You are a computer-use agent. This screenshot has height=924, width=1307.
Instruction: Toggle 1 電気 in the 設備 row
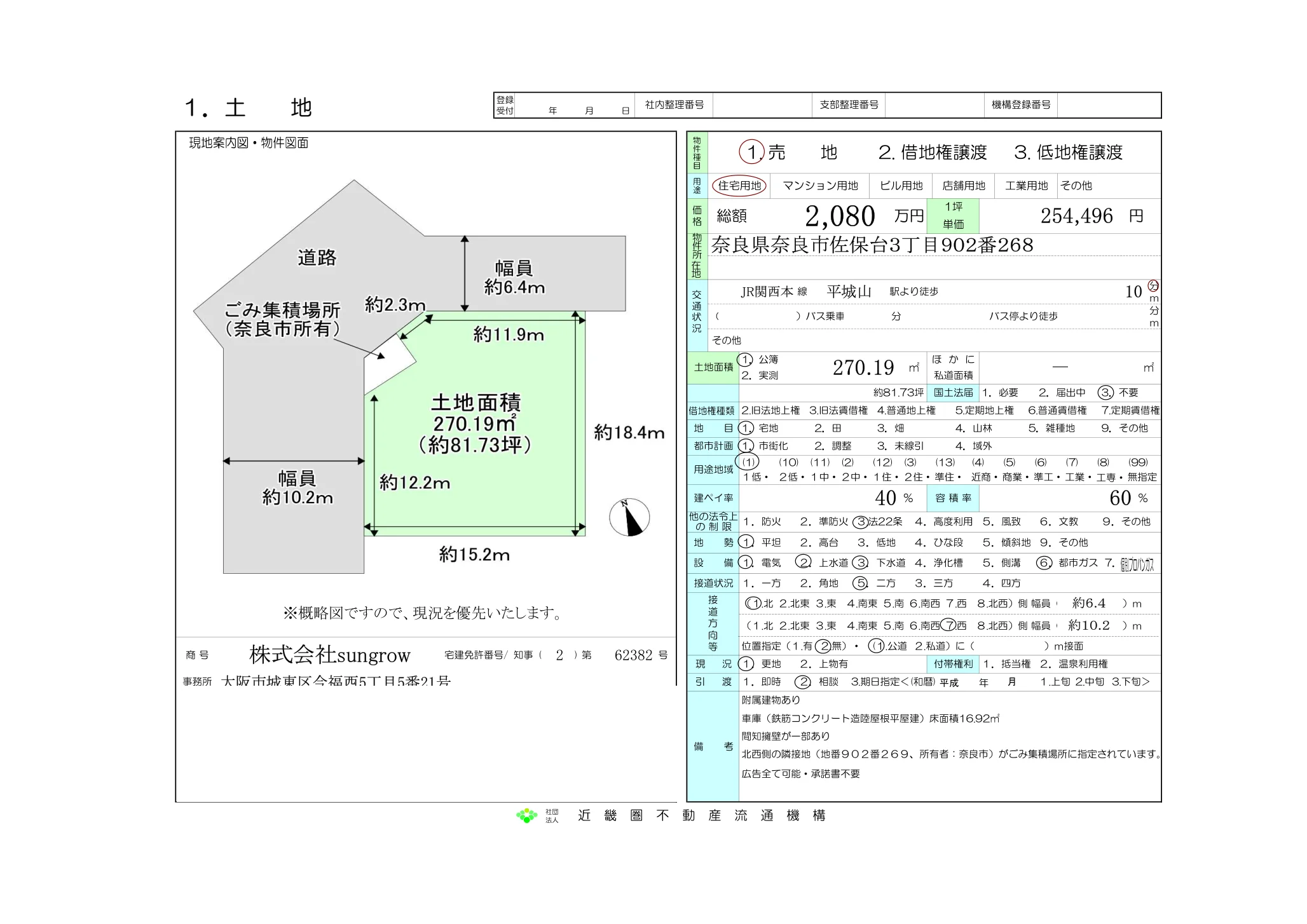[760, 563]
